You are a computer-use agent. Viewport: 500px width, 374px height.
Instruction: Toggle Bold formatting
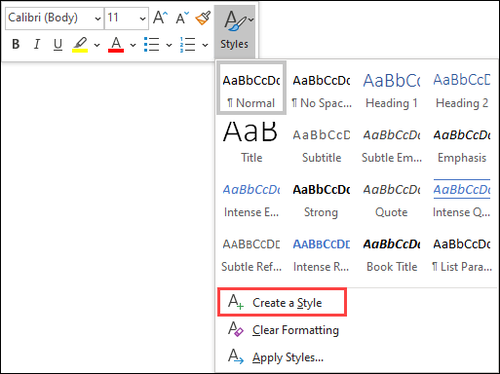click(x=16, y=44)
